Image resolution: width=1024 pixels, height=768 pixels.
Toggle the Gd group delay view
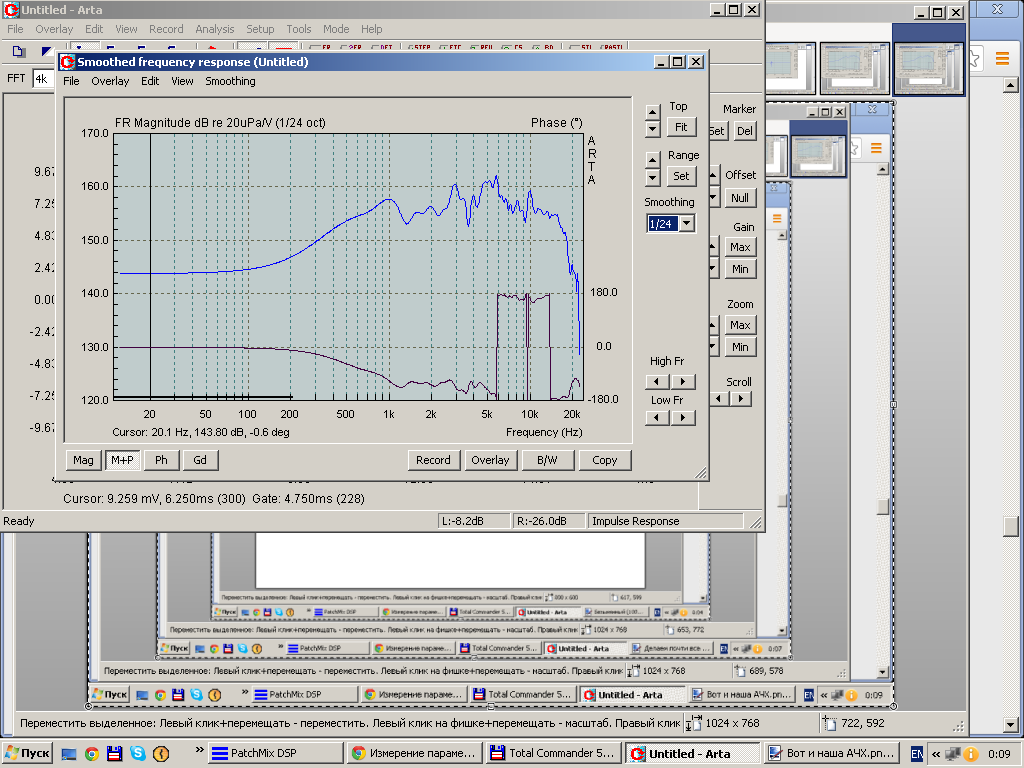click(200, 460)
